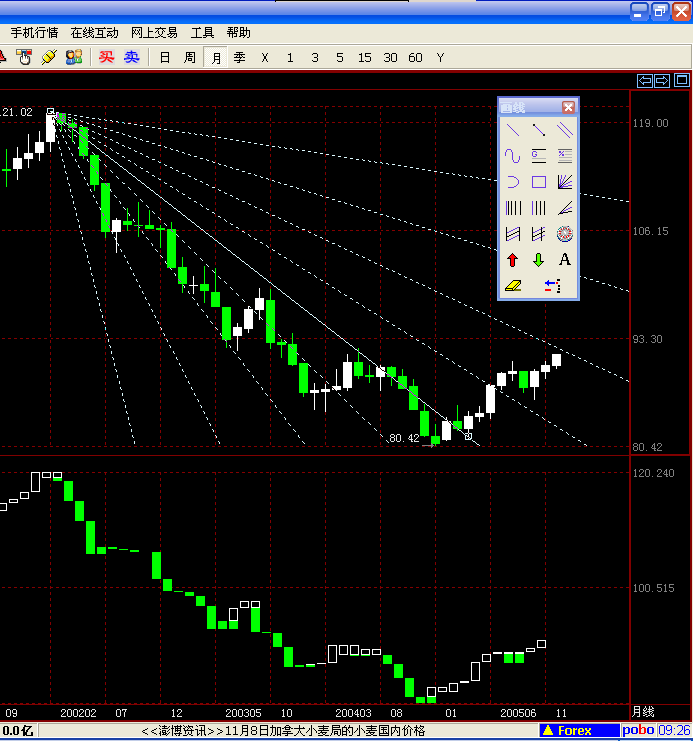Open the 帮助 menu

pyautogui.click(x=238, y=33)
